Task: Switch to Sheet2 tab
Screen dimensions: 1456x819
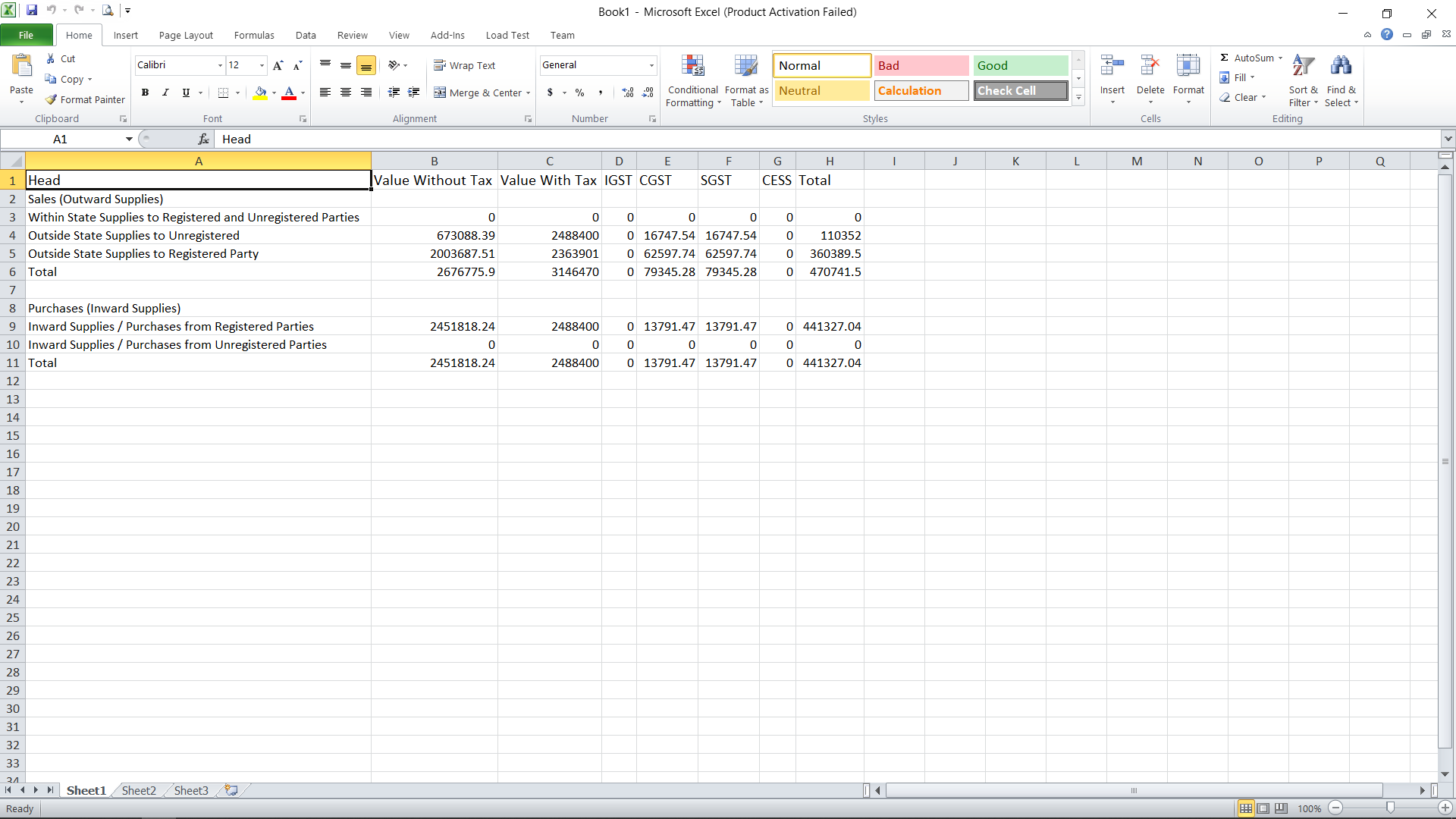Action: point(139,790)
